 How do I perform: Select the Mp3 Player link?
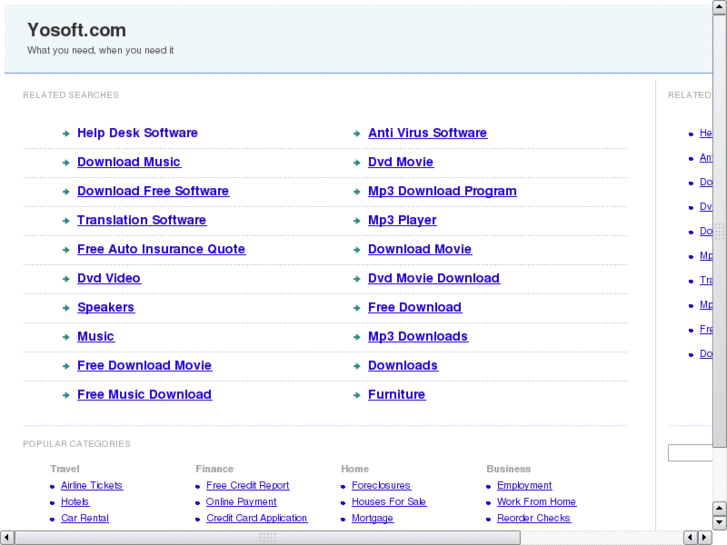(x=402, y=220)
